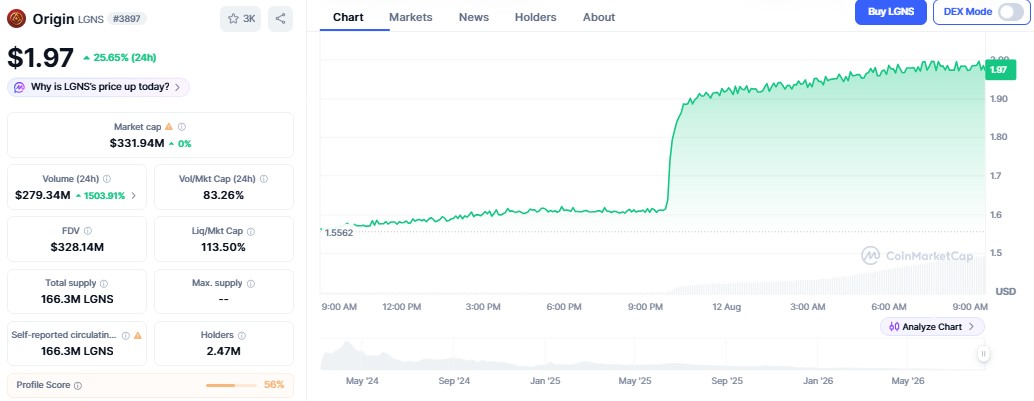1034x401 pixels.
Task: Click the Self-reported circulating supply info icon
Action: [126, 336]
